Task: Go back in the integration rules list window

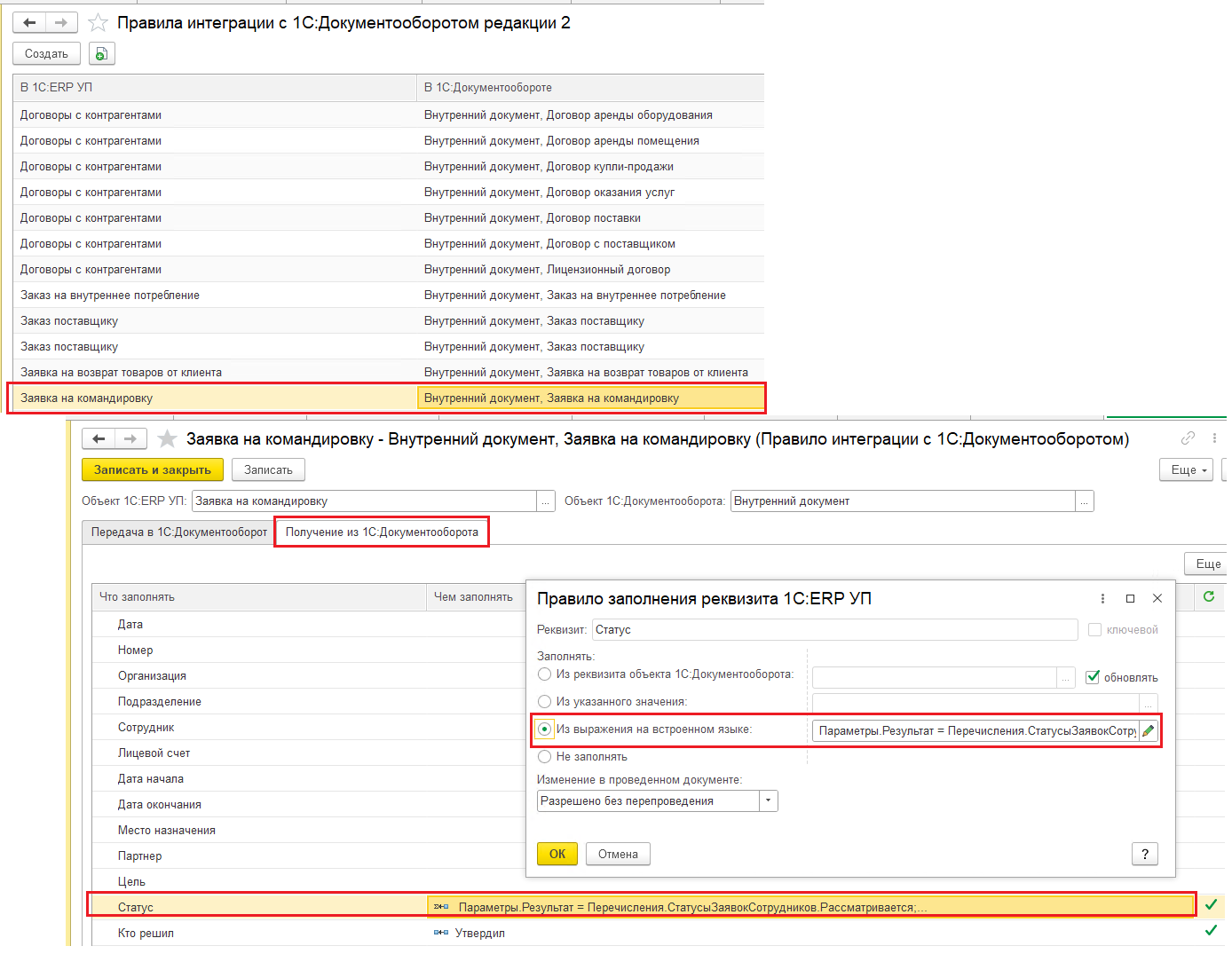Action: pos(29,22)
